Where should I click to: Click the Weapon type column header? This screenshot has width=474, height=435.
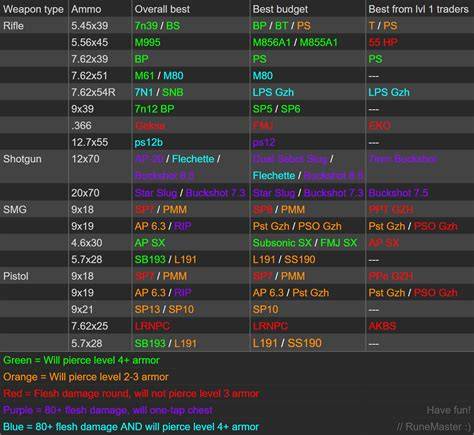[33, 9]
